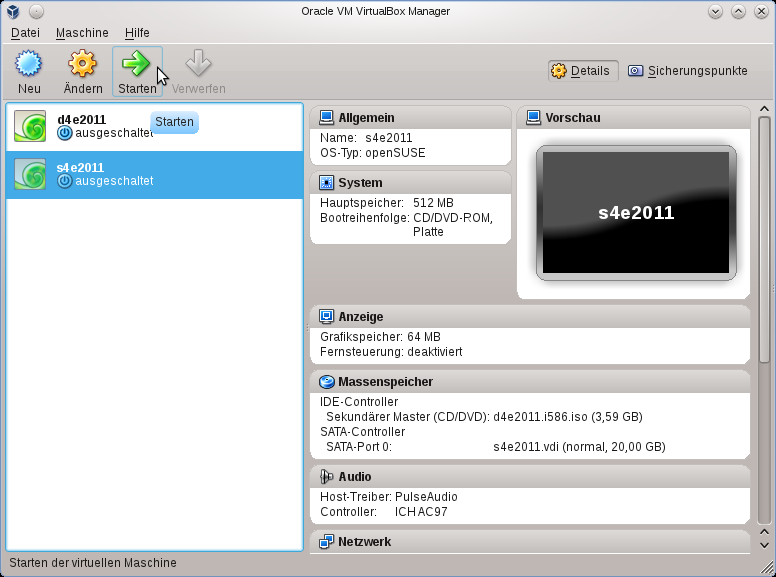Image resolution: width=776 pixels, height=577 pixels.
Task: Click the Grafikspeicher: 64 MB line
Action: tap(380, 337)
